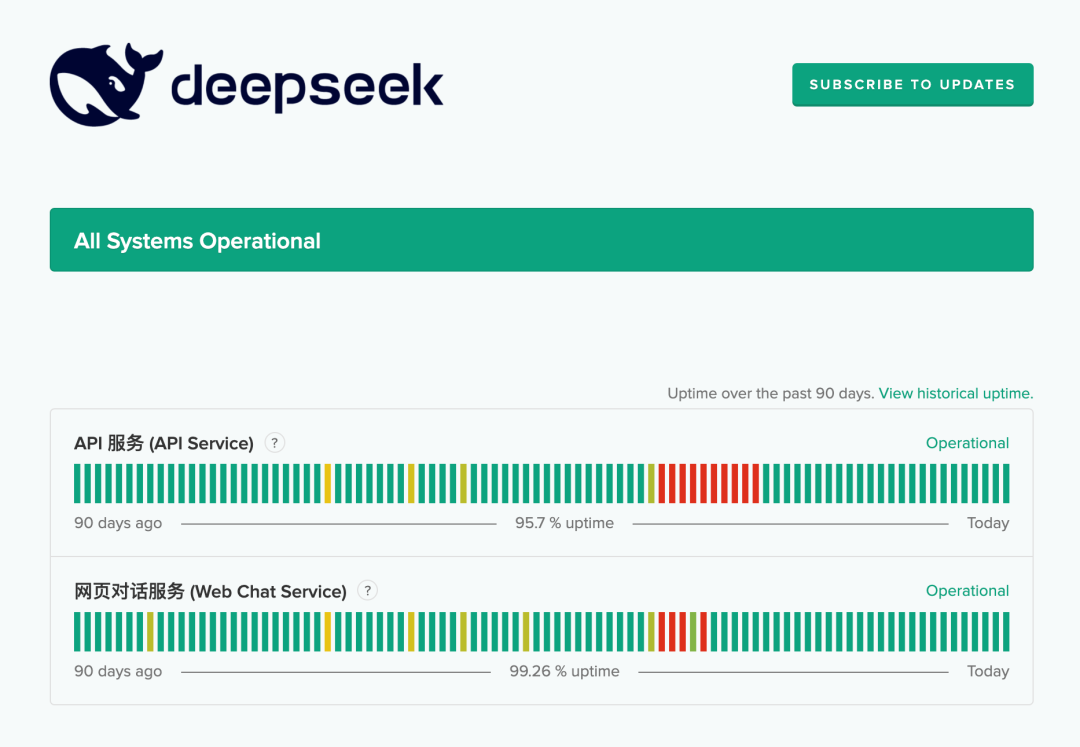
Task: Click help icon next to Web Chat Service
Action: pyautogui.click(x=368, y=591)
